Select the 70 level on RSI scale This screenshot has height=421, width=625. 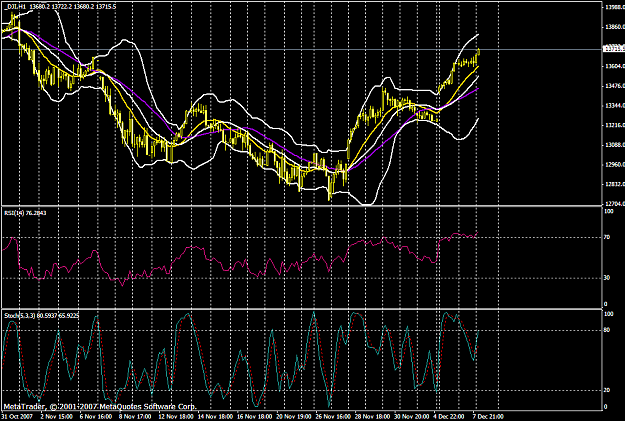[x=607, y=238]
